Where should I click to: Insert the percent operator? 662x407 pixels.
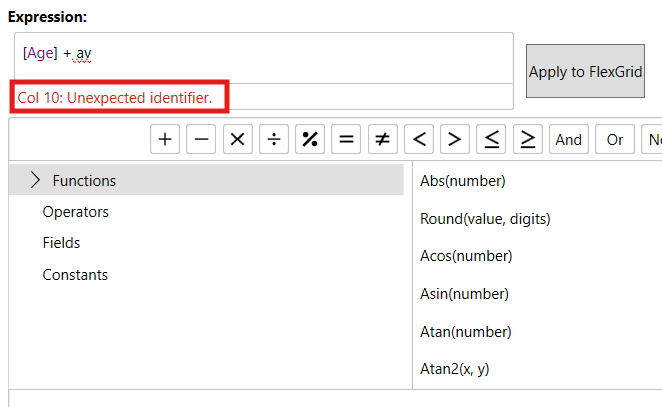[310, 140]
